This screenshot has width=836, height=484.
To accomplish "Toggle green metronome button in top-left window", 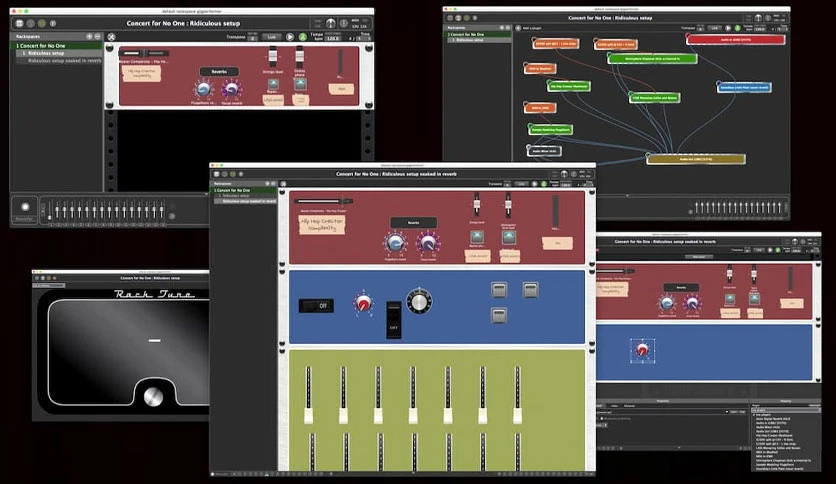I will coord(302,37).
